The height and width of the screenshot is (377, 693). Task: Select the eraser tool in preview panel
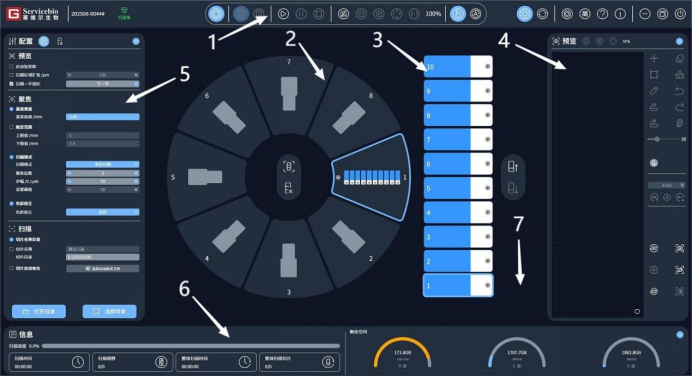(x=680, y=58)
